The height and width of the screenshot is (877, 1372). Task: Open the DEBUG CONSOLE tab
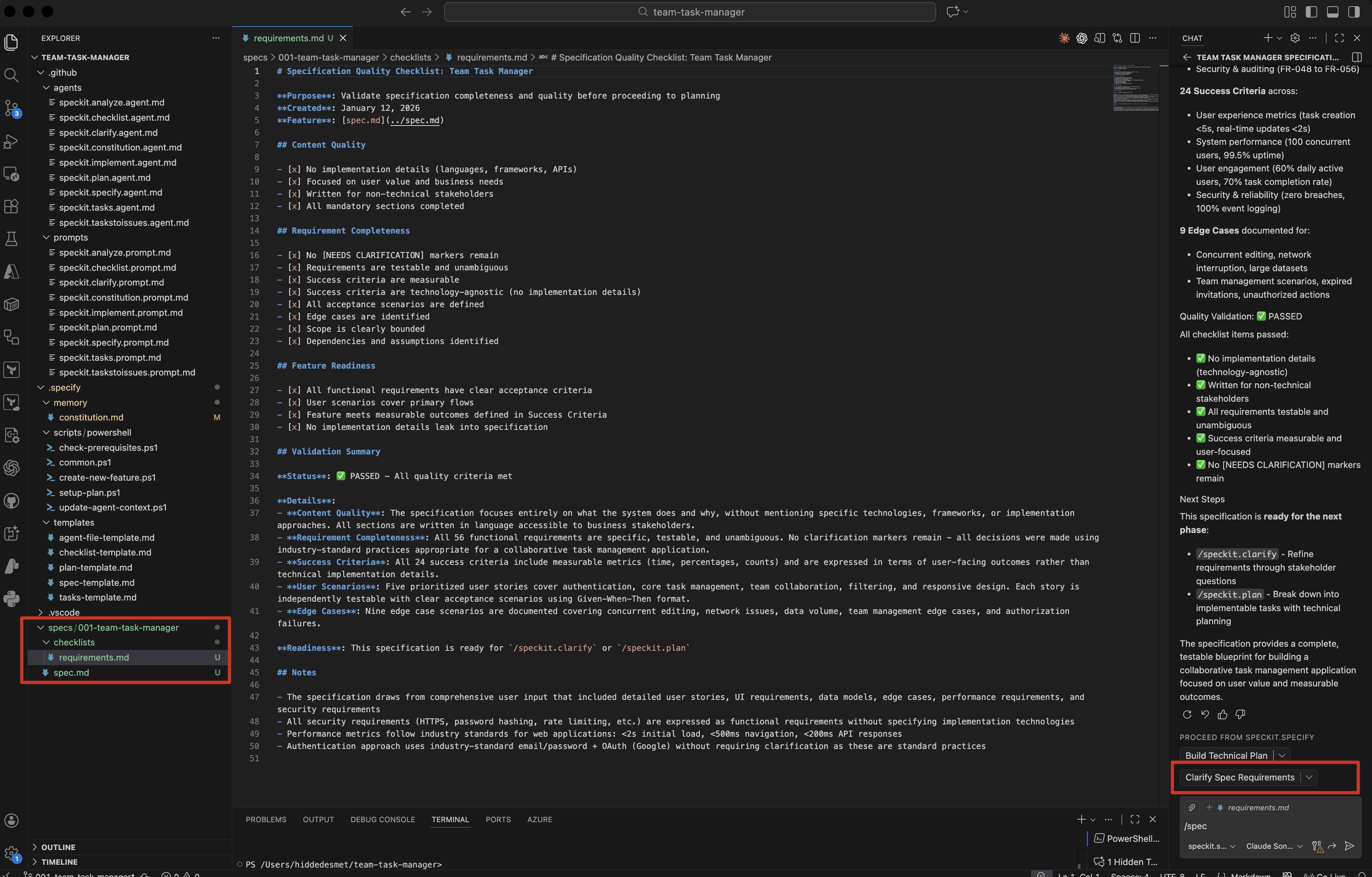click(383, 819)
